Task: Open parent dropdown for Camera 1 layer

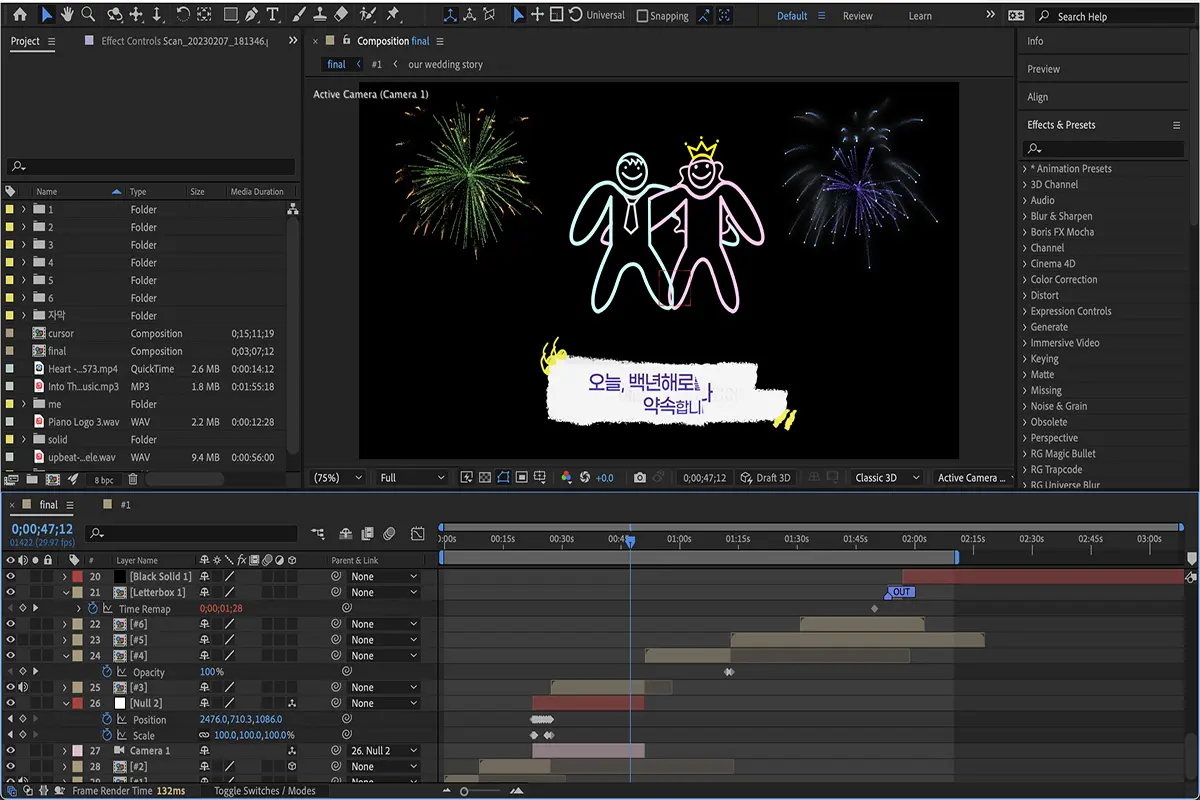Action: 383,751
